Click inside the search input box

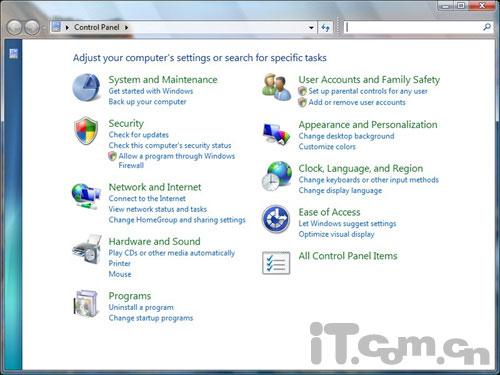413,27
